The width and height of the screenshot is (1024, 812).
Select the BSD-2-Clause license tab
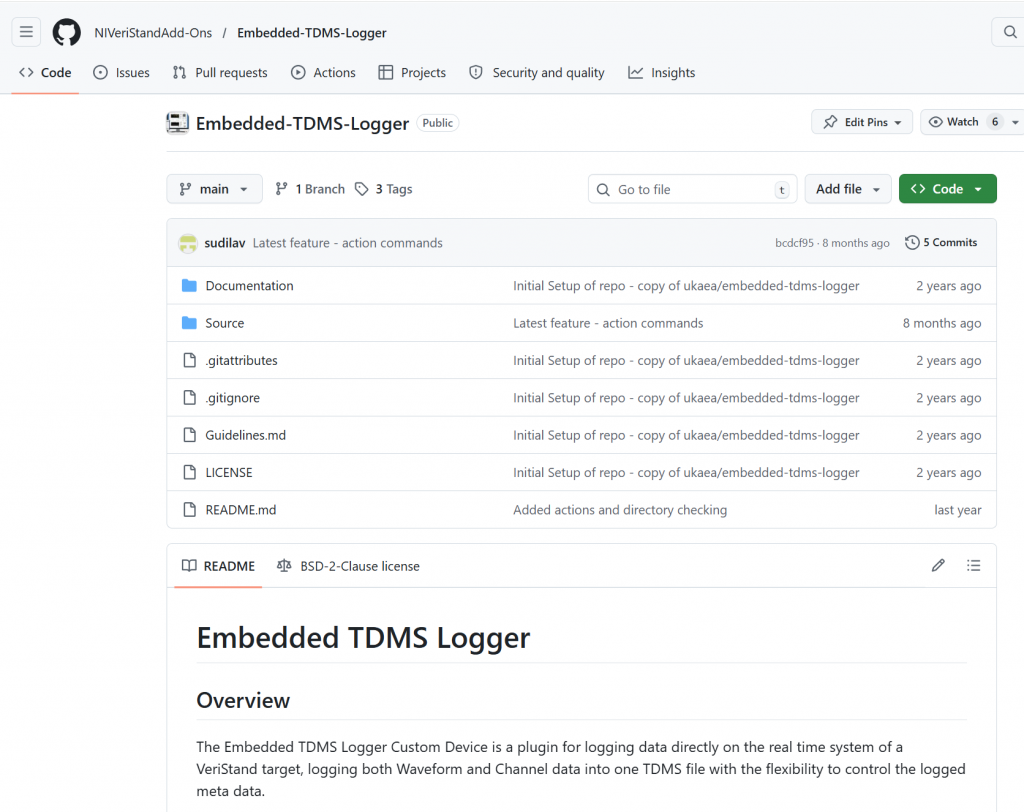point(348,566)
